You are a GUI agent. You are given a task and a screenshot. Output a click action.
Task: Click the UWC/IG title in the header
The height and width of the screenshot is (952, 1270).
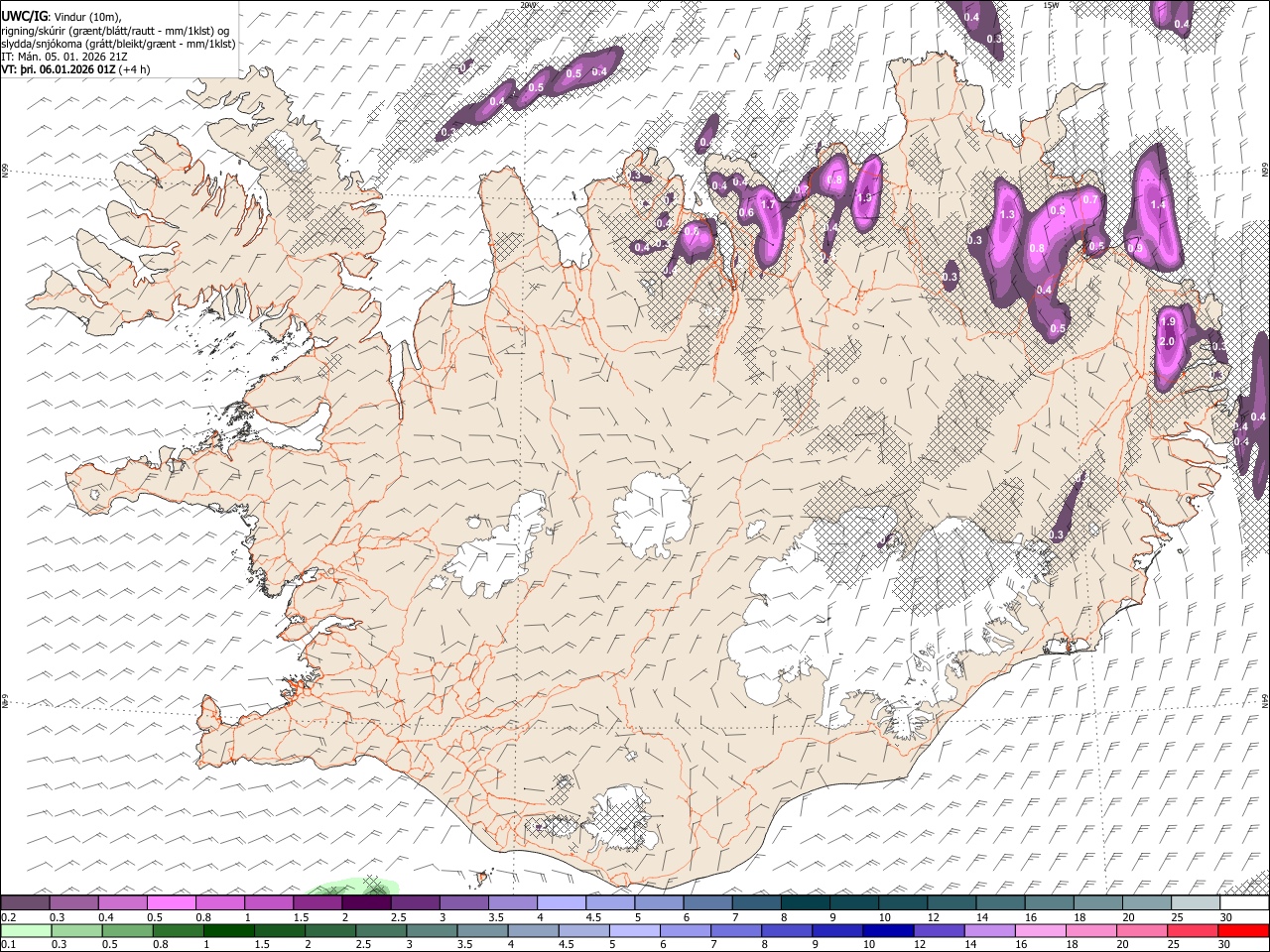point(23,16)
